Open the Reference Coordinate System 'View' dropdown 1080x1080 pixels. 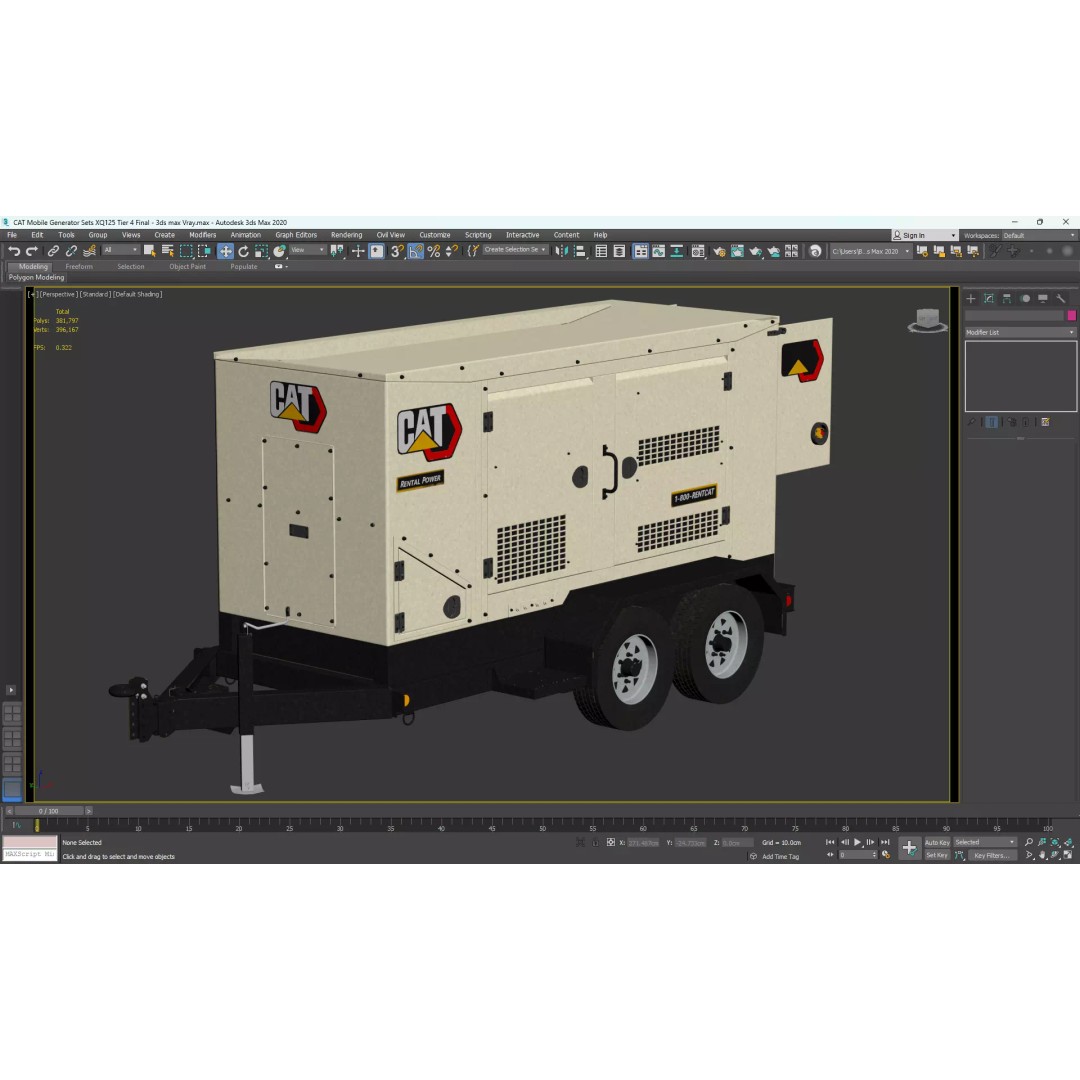[x=307, y=251]
